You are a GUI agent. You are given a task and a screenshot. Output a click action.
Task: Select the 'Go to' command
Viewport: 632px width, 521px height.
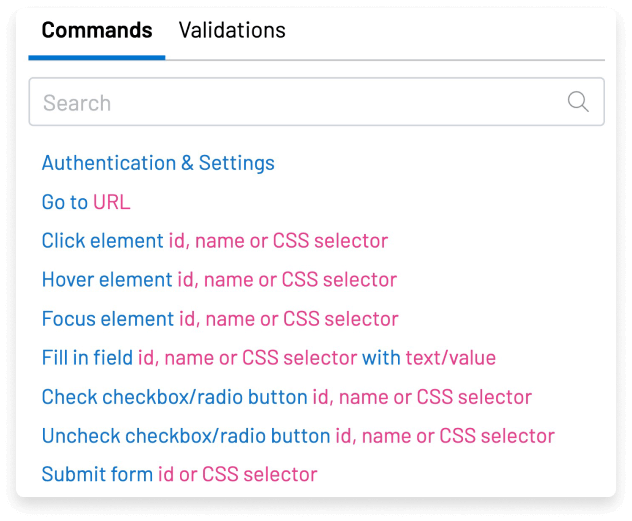pos(64,202)
